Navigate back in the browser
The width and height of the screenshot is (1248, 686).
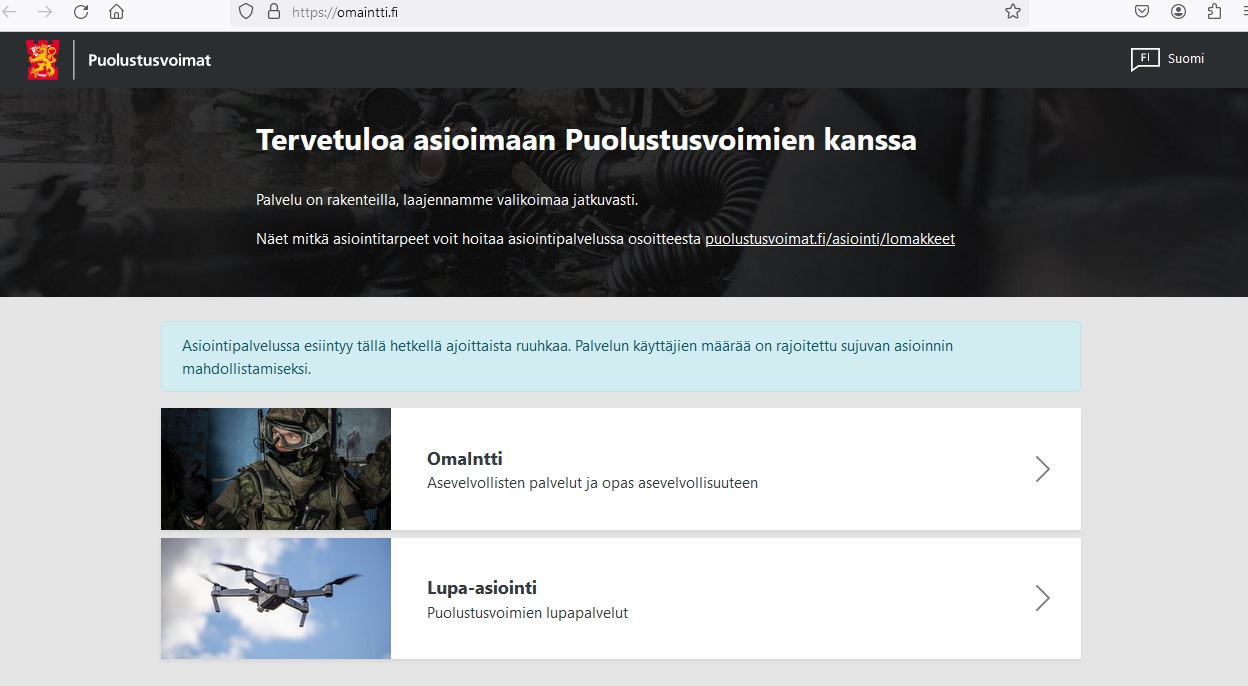tap(14, 14)
